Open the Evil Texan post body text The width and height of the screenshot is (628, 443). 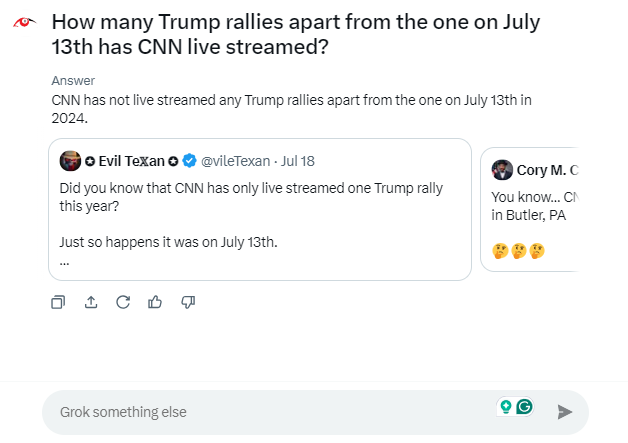click(x=251, y=197)
